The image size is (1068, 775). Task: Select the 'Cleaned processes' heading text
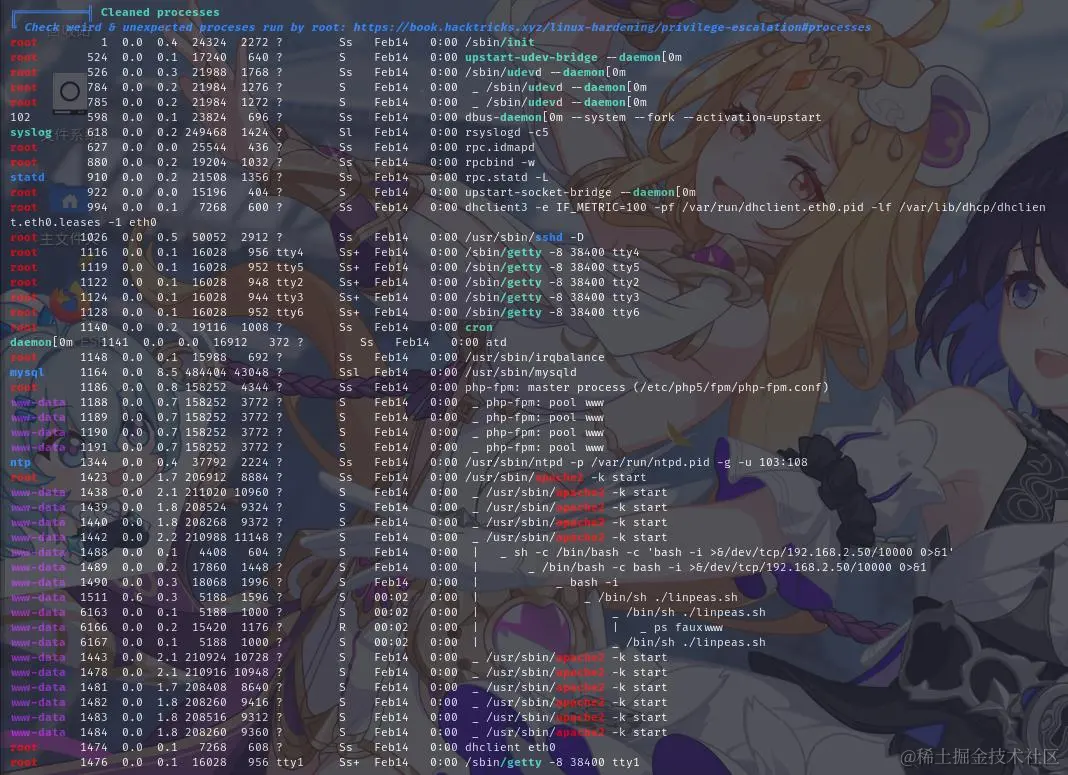tap(160, 12)
